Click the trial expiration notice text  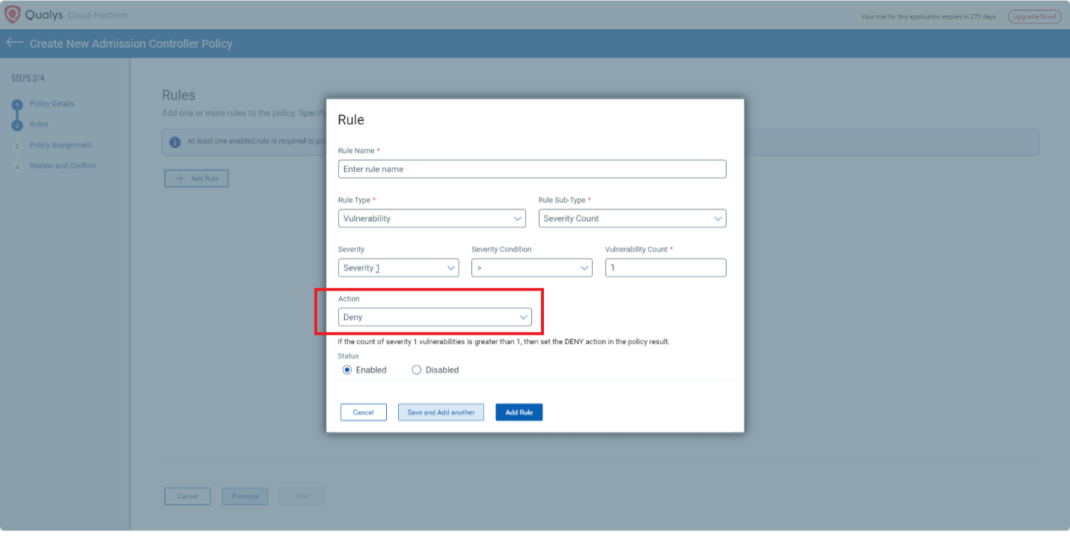929,16
